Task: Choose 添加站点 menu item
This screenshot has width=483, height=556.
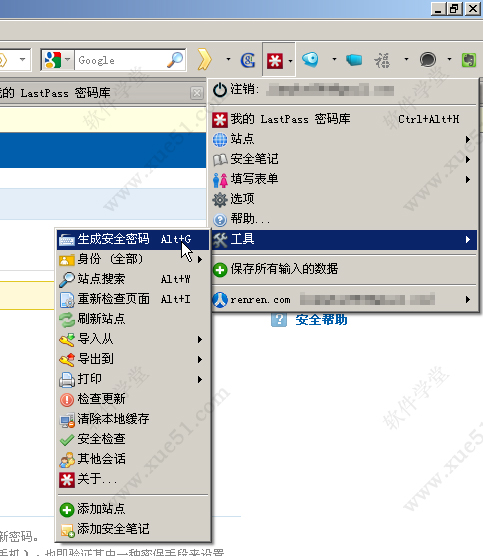Action: pos(133,509)
